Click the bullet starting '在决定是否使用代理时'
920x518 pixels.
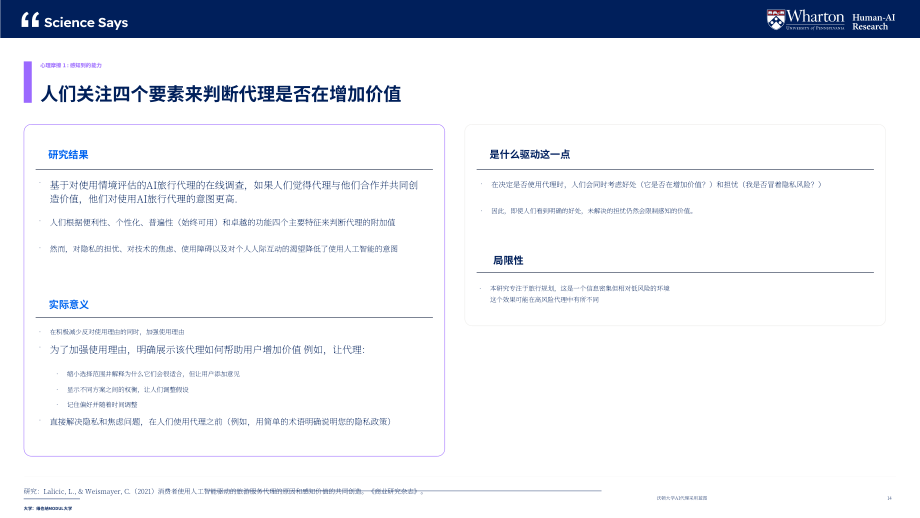[656, 184]
